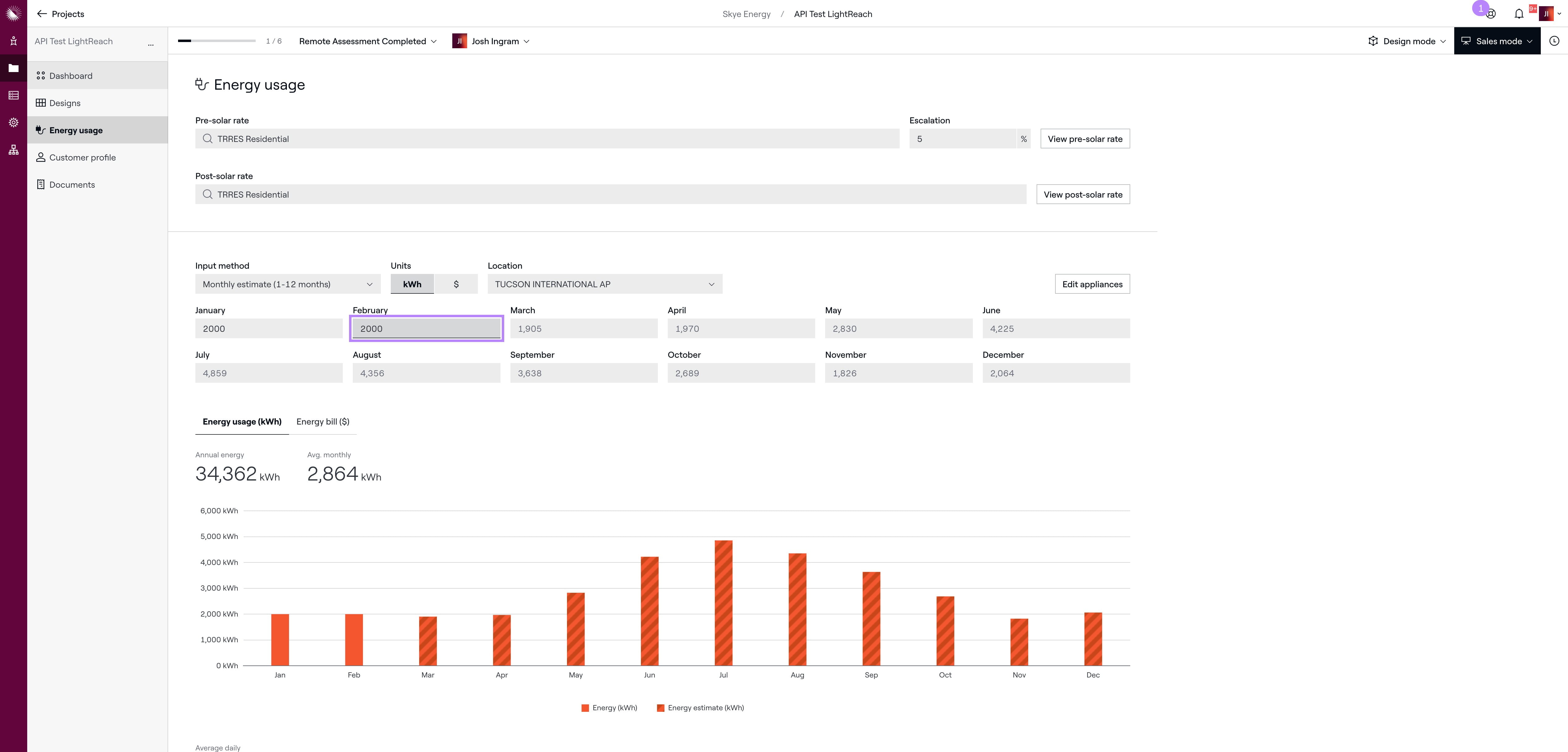Open the Projects folder icon in left rail
1568x752 pixels.
click(13, 68)
